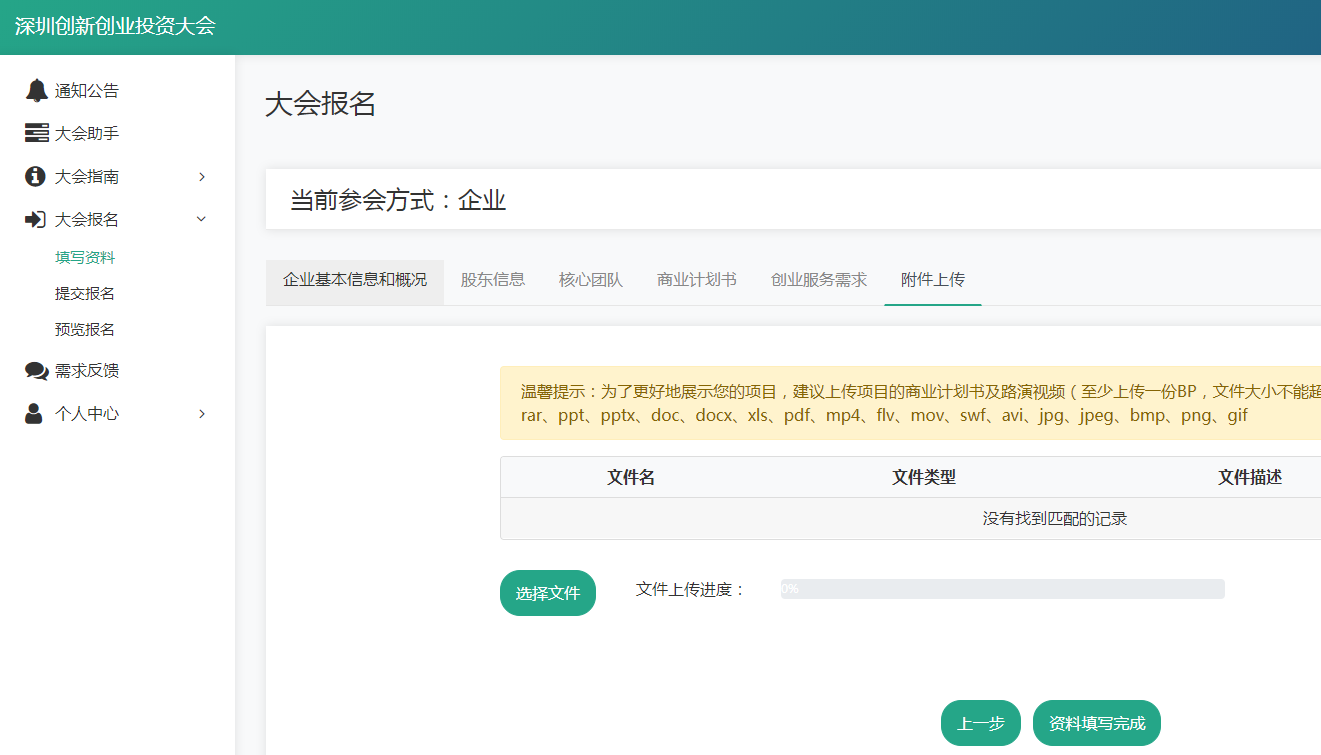Click the file upload progress bar
Image resolution: width=1321 pixels, height=755 pixels.
pyautogui.click(x=1002, y=589)
